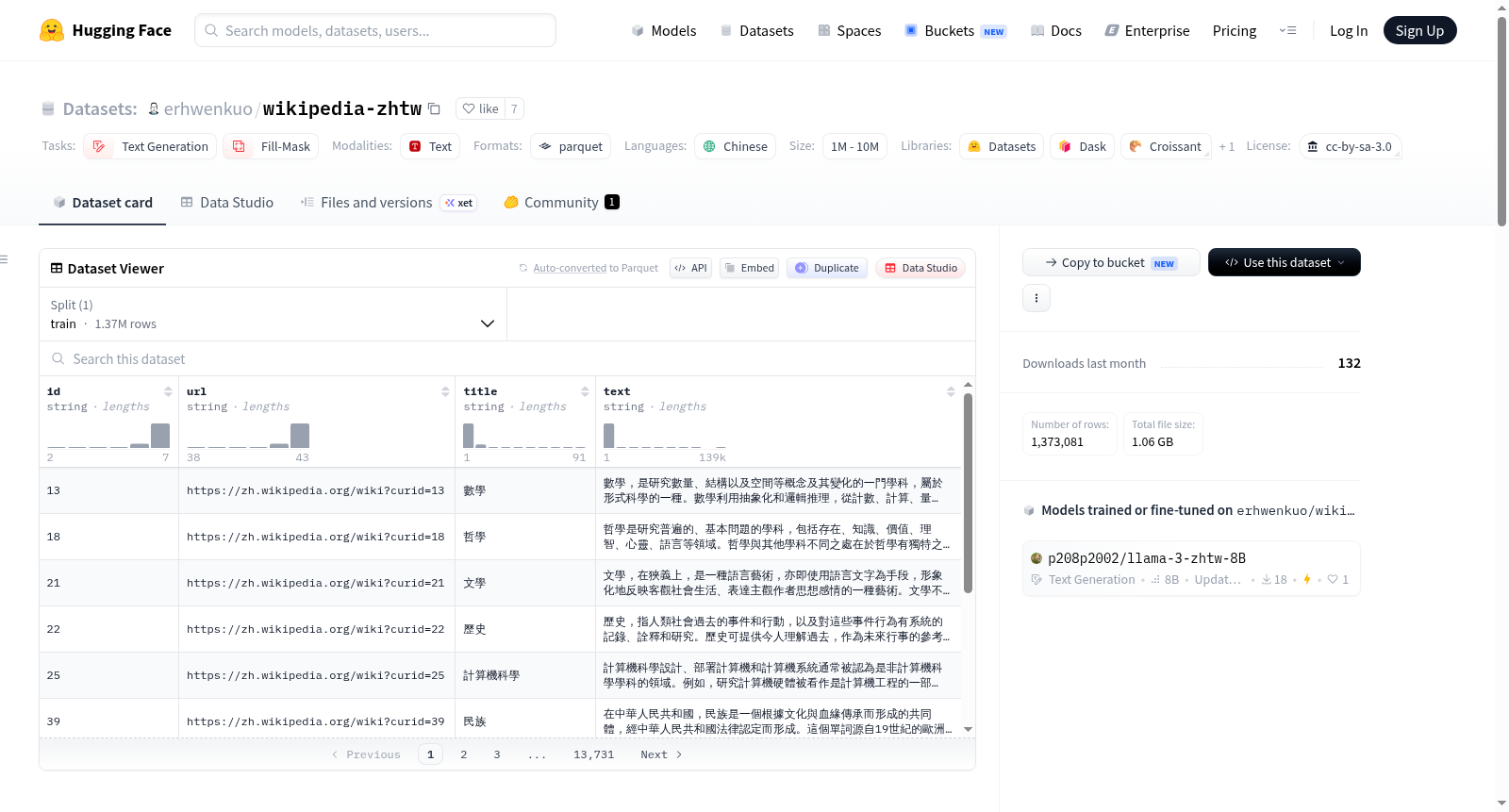Click the Datasets library tag
Screen dimensions: 1509x812
click(x=1002, y=146)
